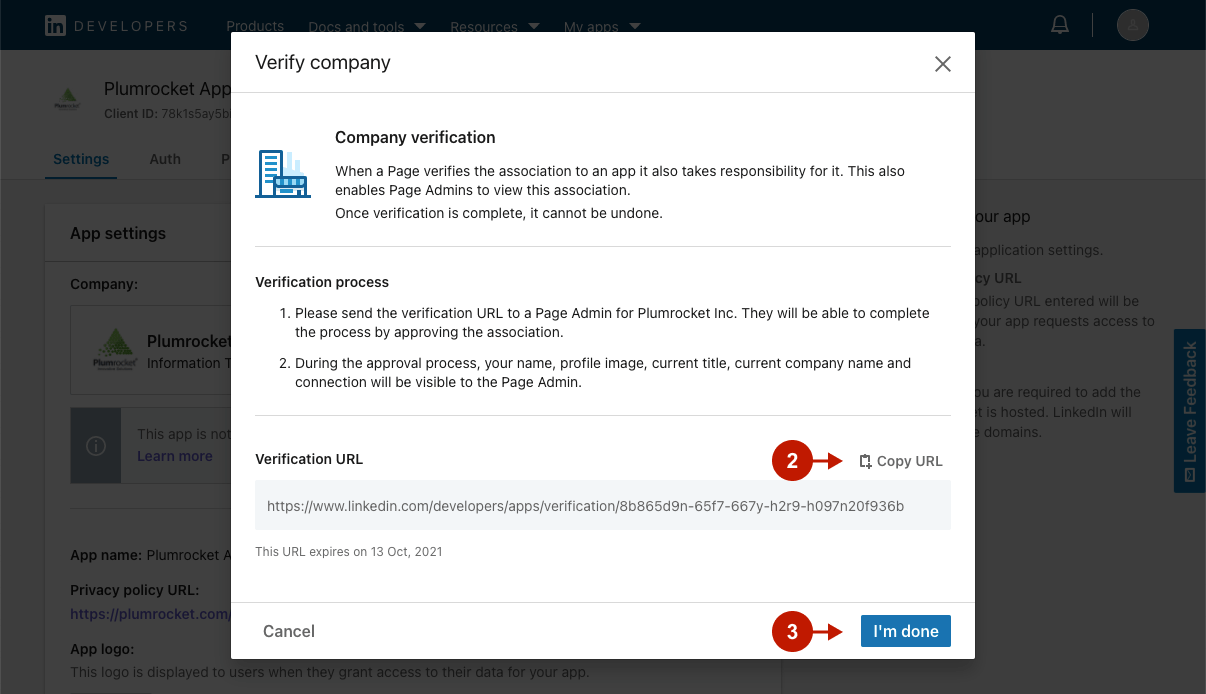Switch to the Settings tab

pos(81,159)
